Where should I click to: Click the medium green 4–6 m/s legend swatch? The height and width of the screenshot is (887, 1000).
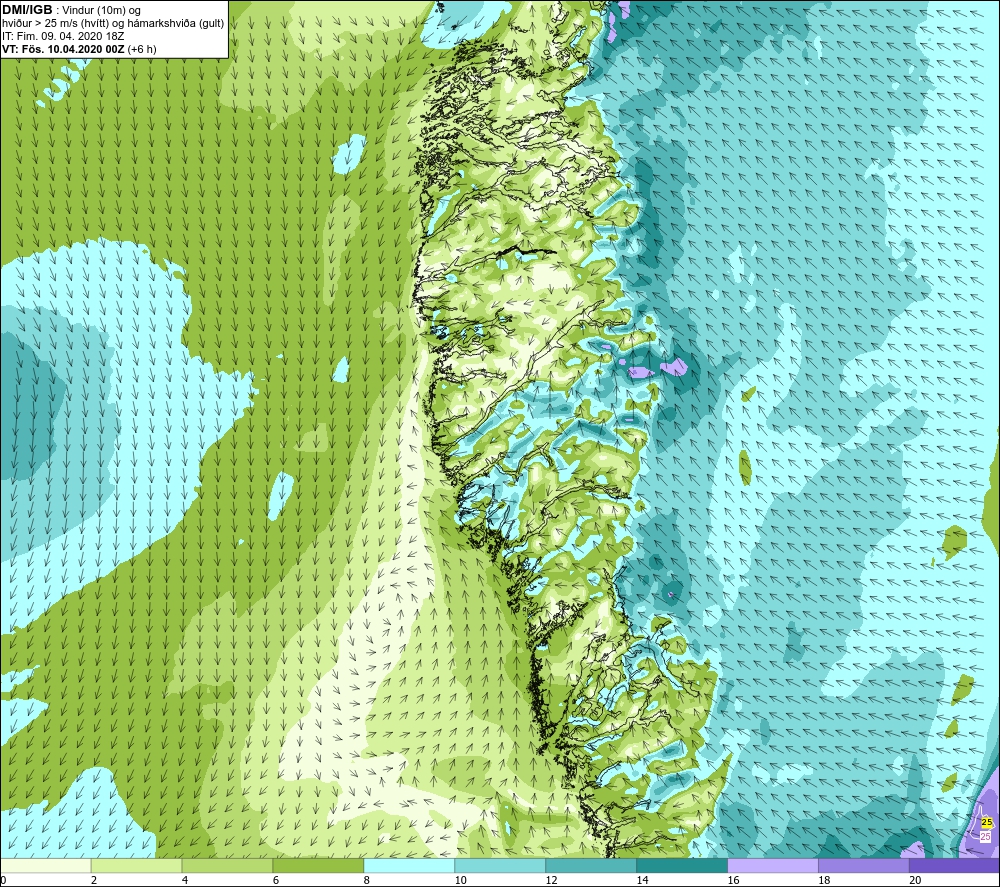pos(227,865)
